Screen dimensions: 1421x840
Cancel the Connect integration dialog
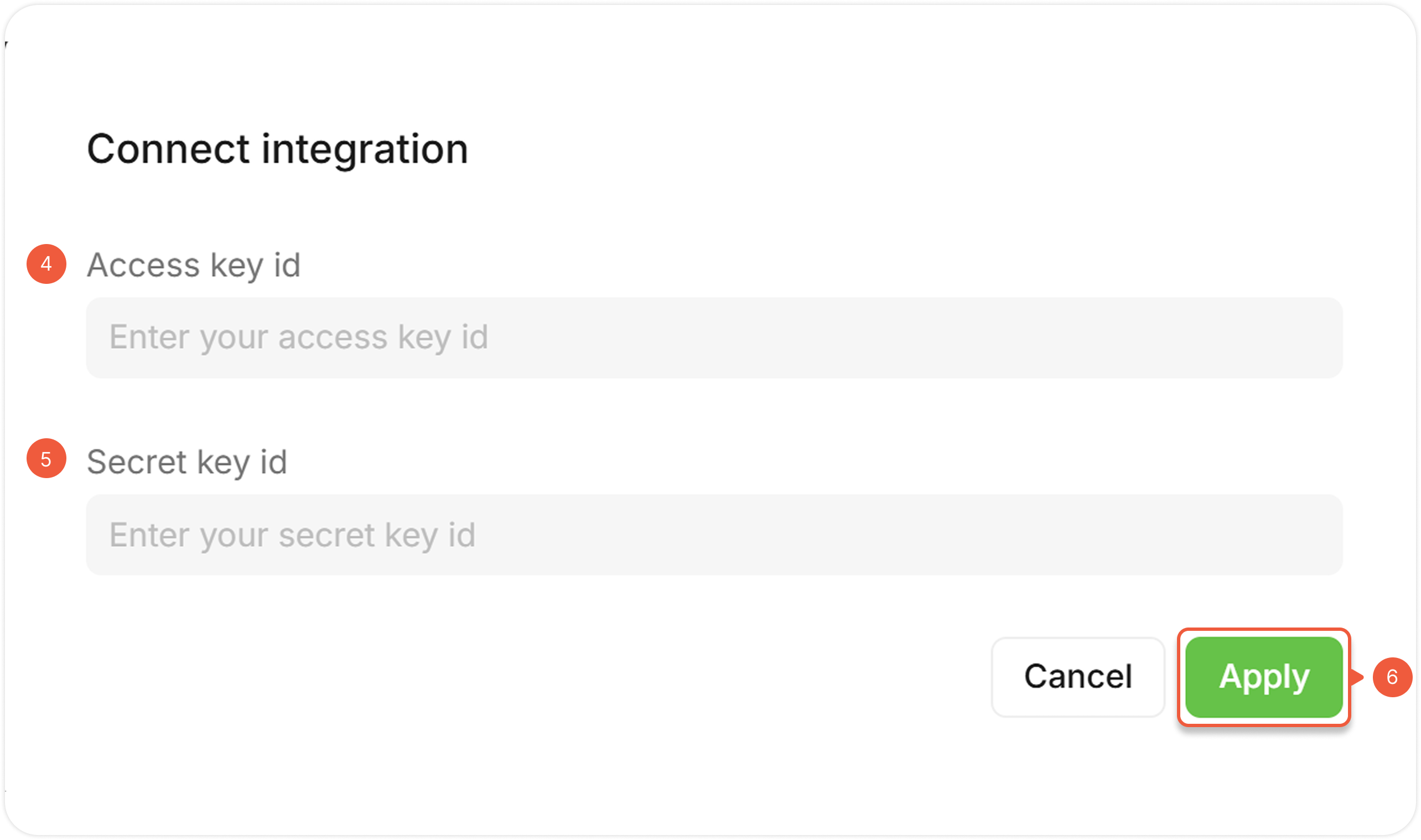tap(1077, 677)
